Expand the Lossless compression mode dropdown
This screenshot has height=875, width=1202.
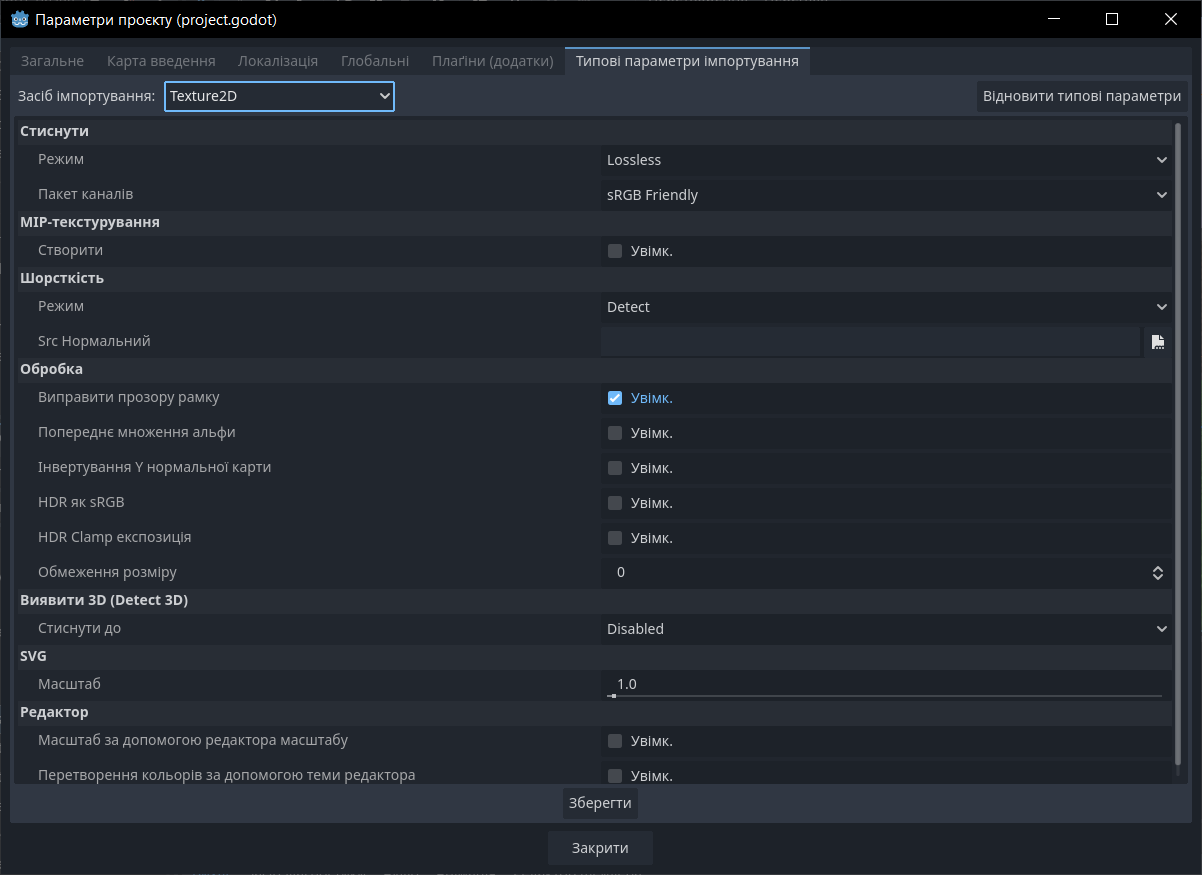tap(886, 160)
